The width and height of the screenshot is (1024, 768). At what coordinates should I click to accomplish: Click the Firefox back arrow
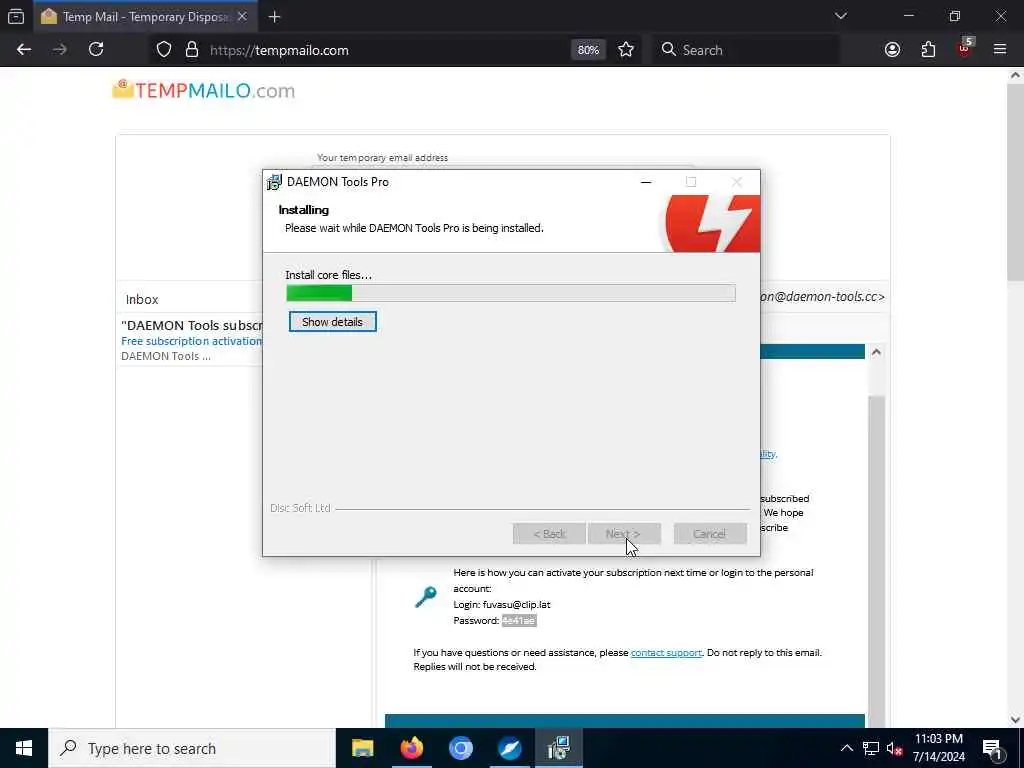point(24,50)
